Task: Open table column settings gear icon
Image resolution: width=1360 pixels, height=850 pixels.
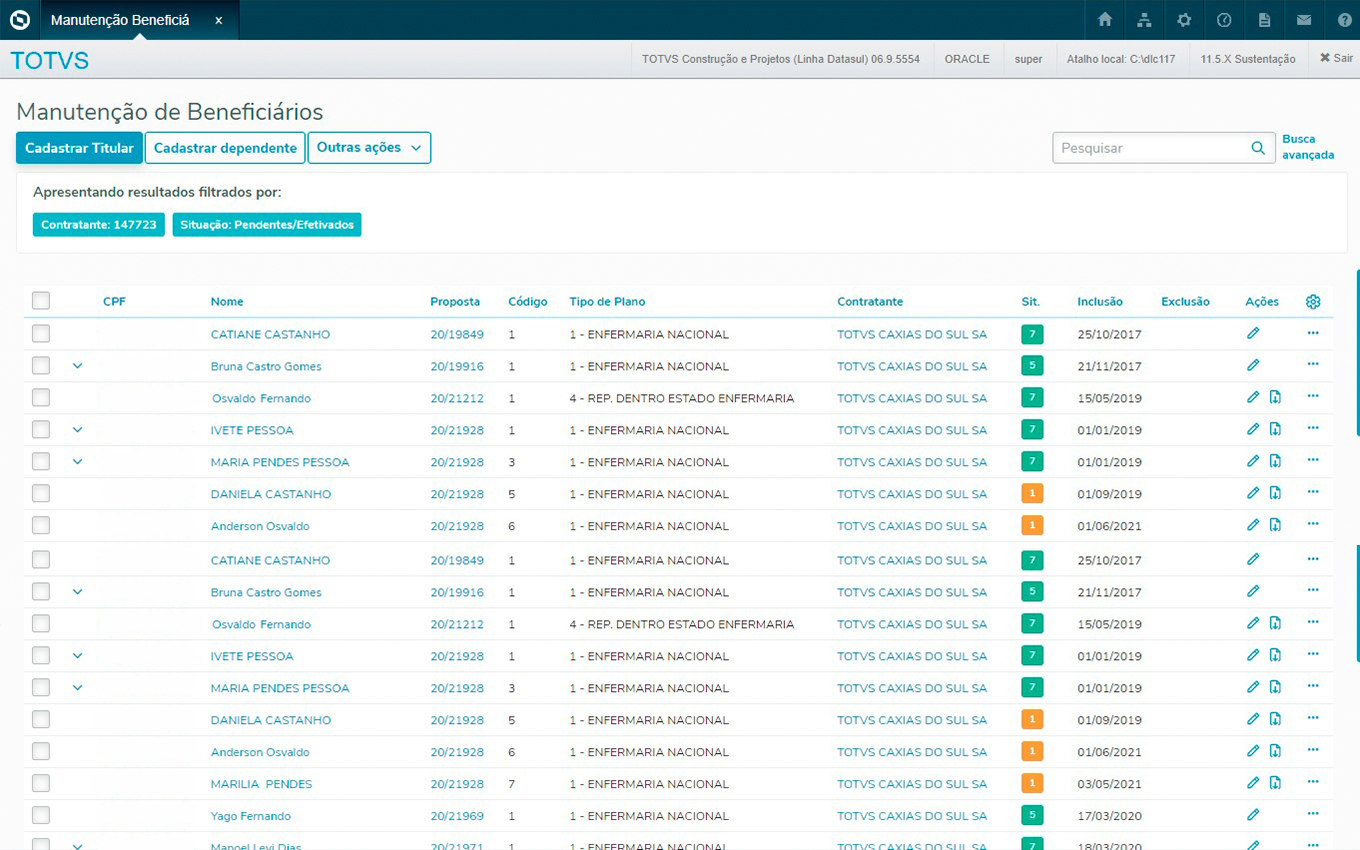Action: click(1313, 302)
